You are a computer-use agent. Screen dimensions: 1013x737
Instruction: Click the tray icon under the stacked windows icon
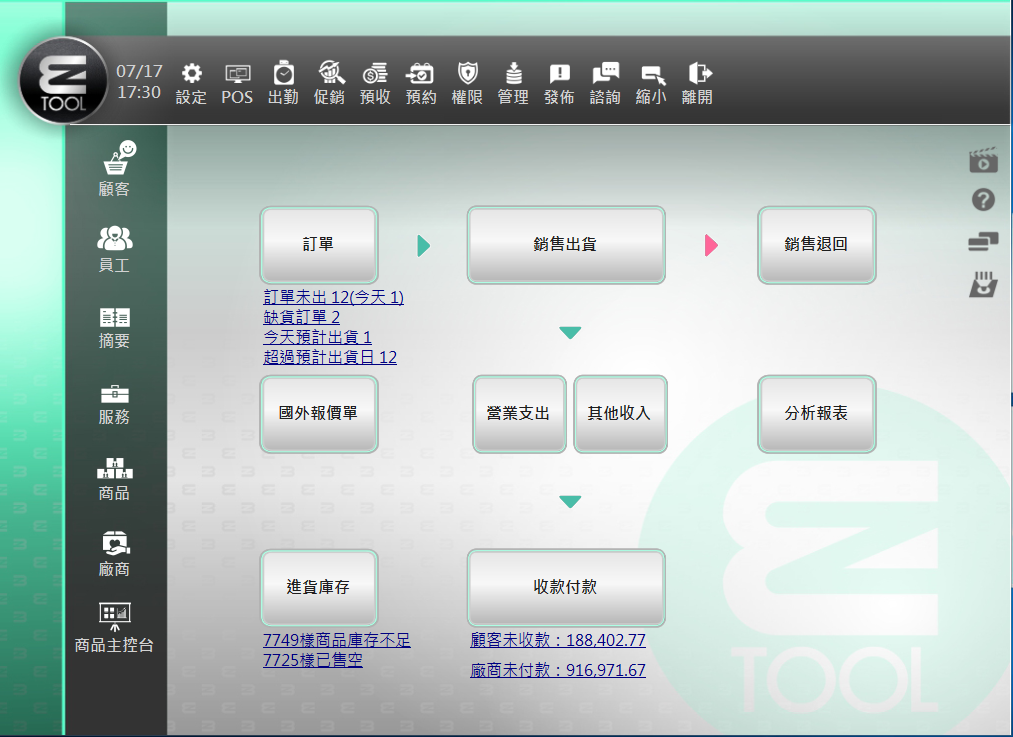[x=983, y=284]
